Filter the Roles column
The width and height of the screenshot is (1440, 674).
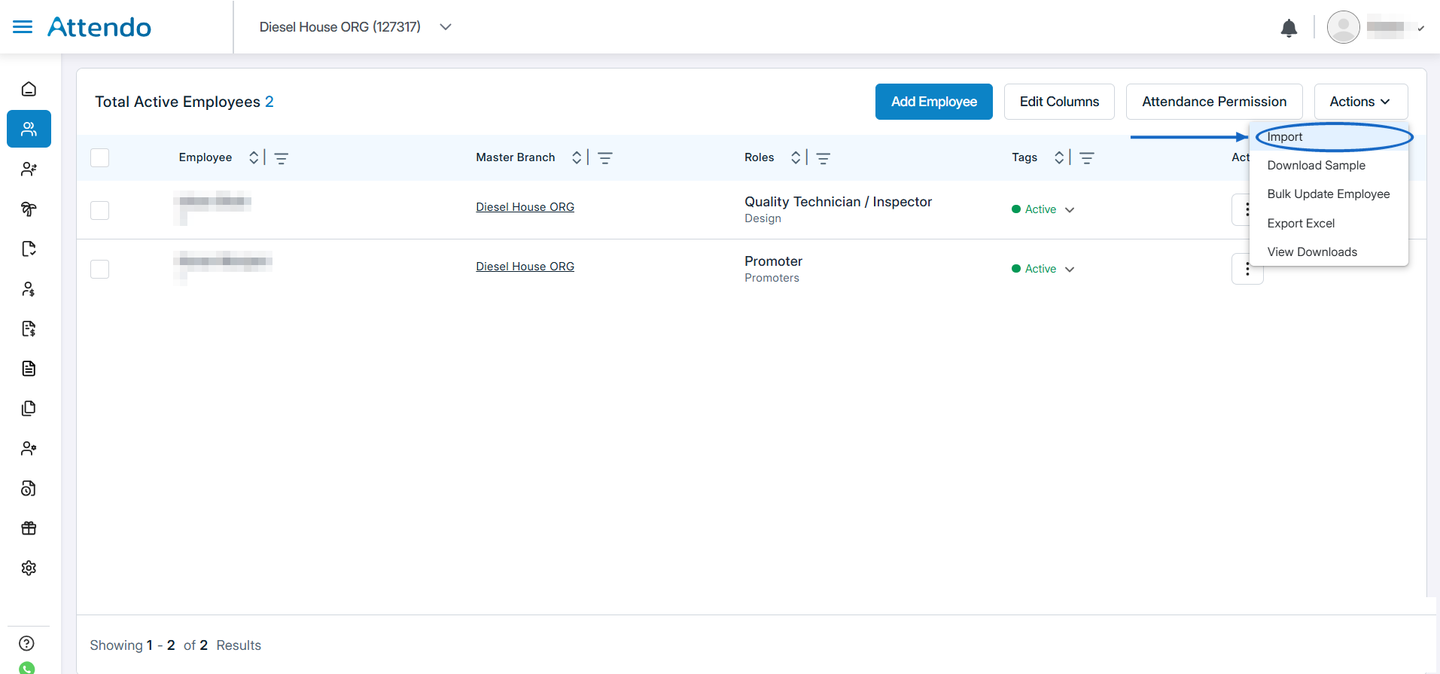pos(823,158)
